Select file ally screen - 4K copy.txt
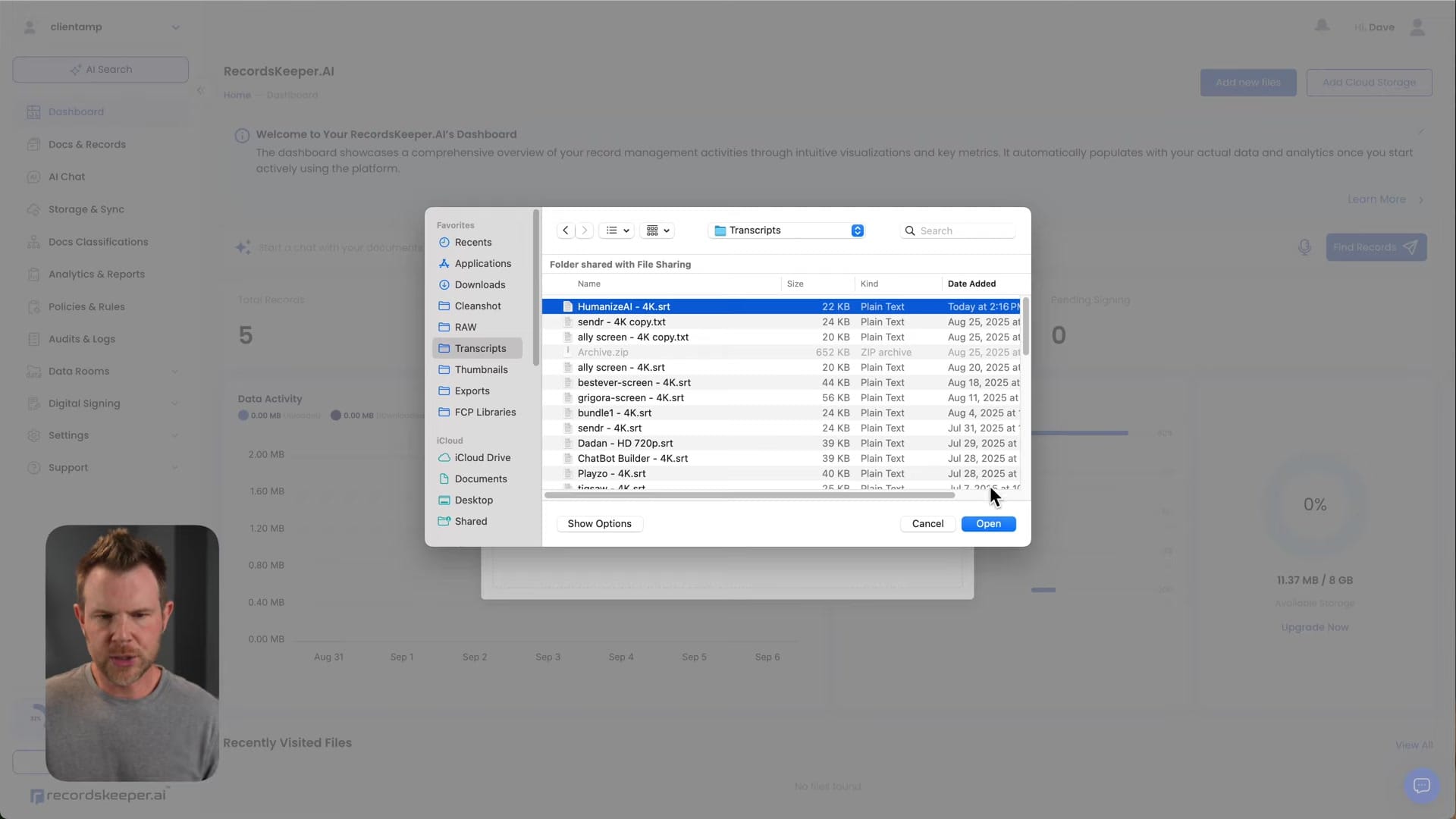The width and height of the screenshot is (1456, 819). point(781,337)
